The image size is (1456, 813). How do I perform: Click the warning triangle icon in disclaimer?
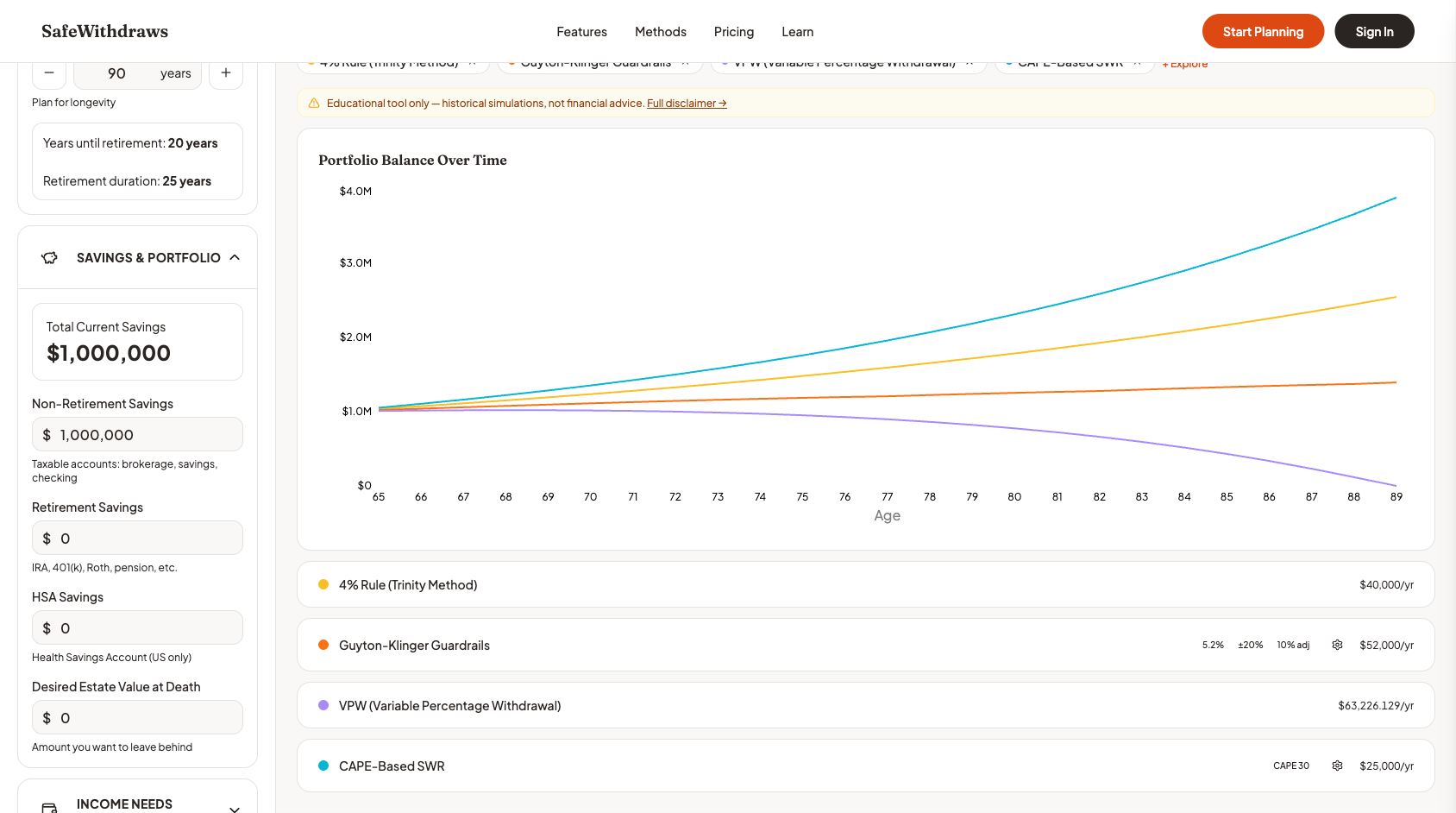314,104
